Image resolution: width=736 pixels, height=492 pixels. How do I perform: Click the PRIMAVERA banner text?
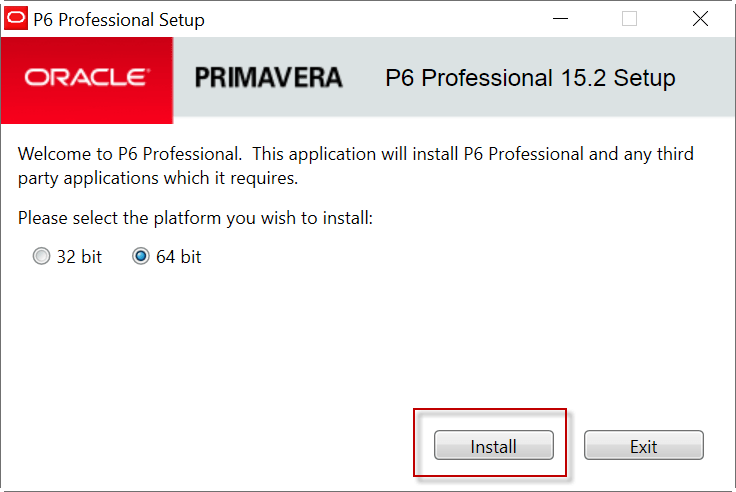pyautogui.click(x=268, y=78)
